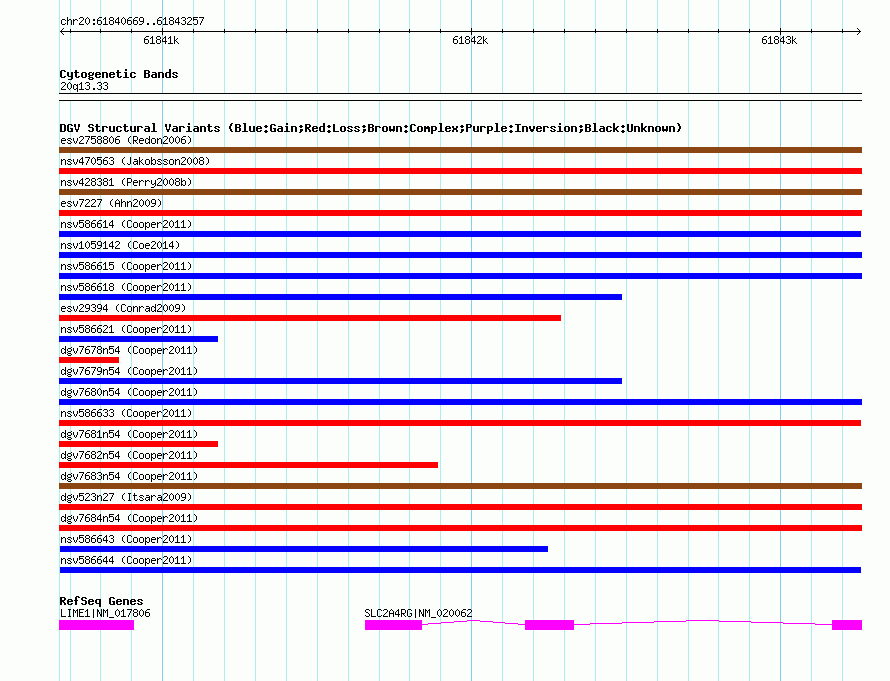This screenshot has width=890, height=681.
Task: Click the dgv7682n54 (Cooper2011) red bar
Action: [249, 465]
